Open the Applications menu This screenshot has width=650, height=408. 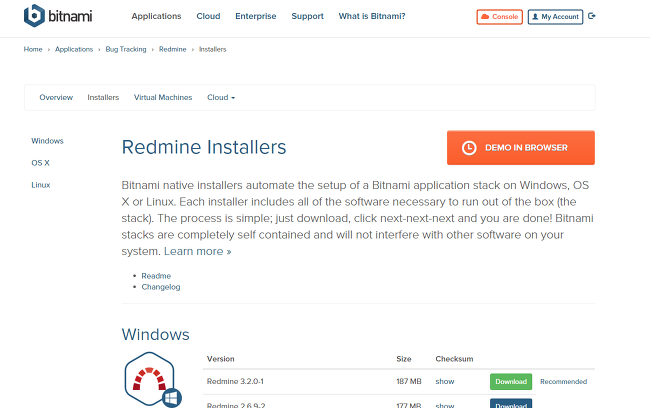[x=156, y=16]
